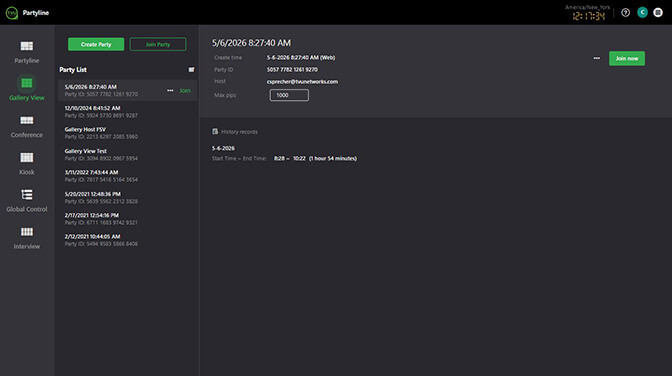Click the host email csprecher@tvunetworks.com
Viewport: 672px width, 376px height.
[302, 81]
